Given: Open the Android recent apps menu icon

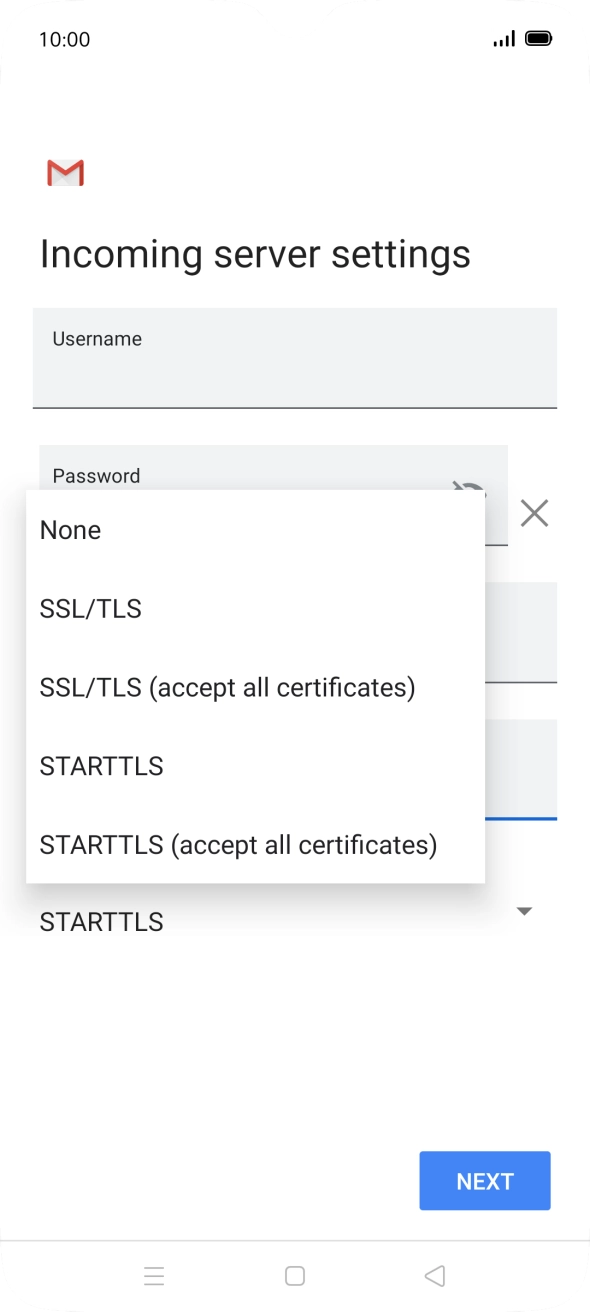Looking at the screenshot, I should (x=154, y=1276).
